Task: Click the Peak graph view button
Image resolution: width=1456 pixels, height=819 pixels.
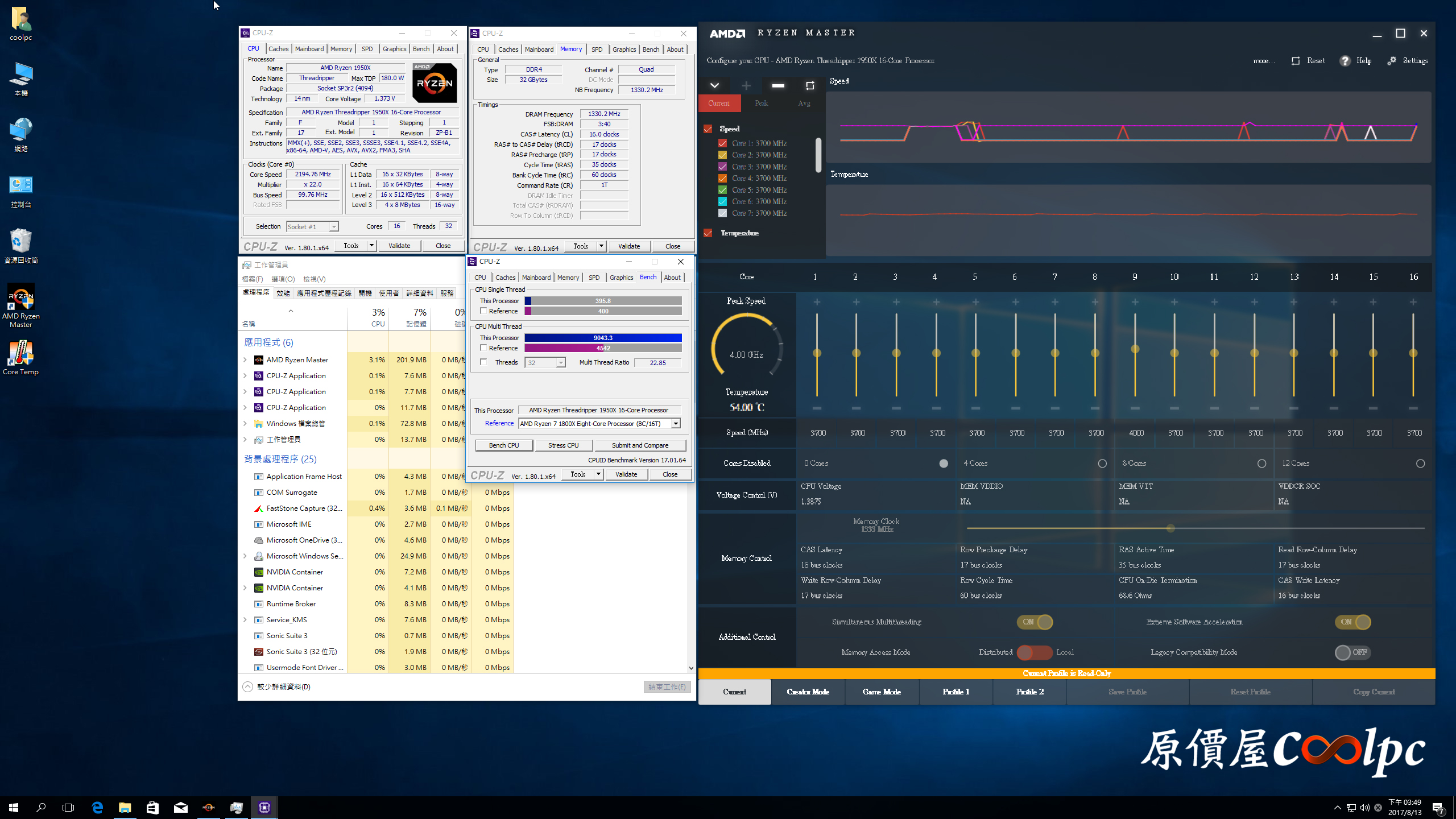Action: [x=762, y=104]
